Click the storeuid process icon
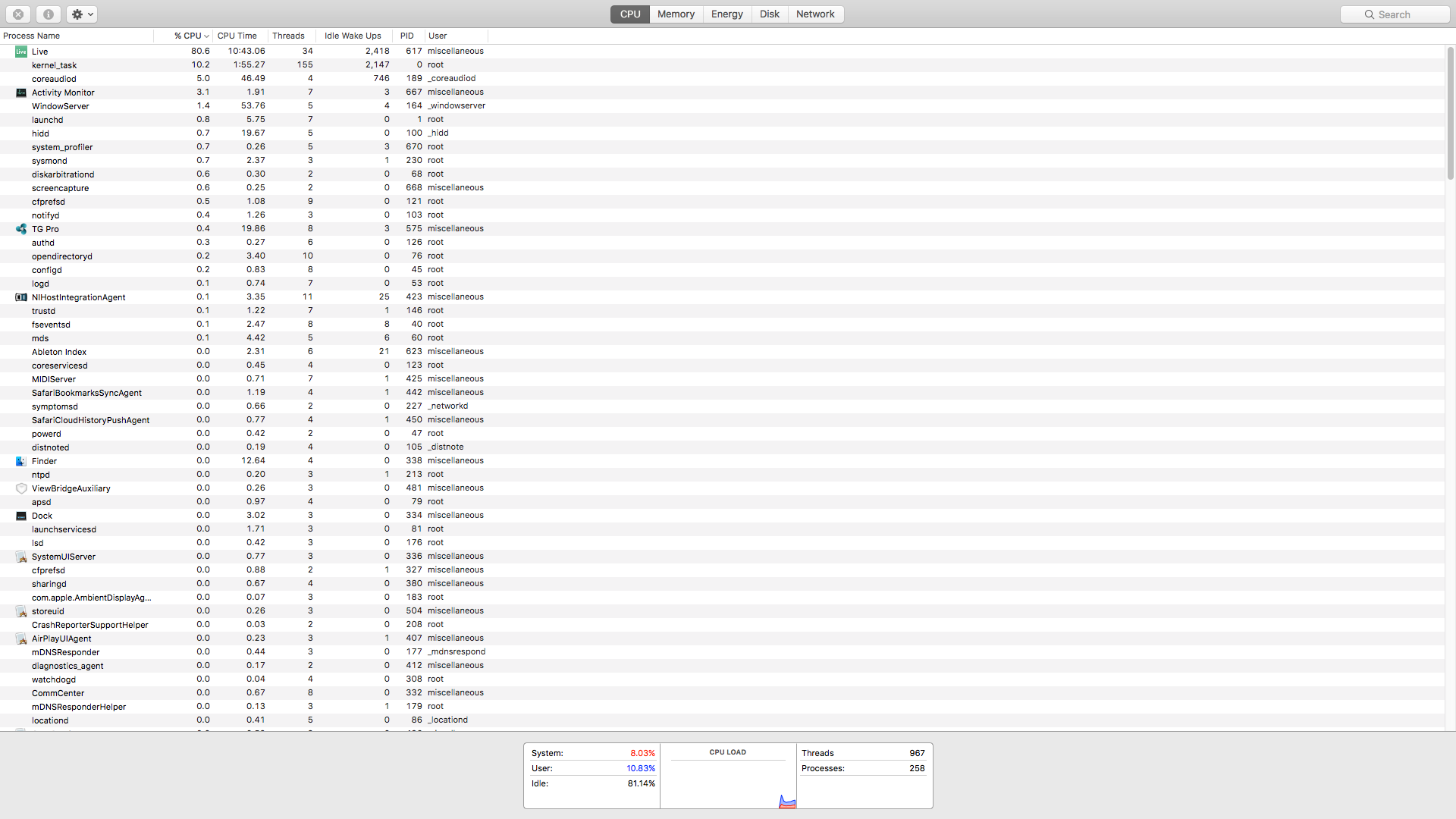Image resolution: width=1456 pixels, height=819 pixels. [x=21, y=611]
